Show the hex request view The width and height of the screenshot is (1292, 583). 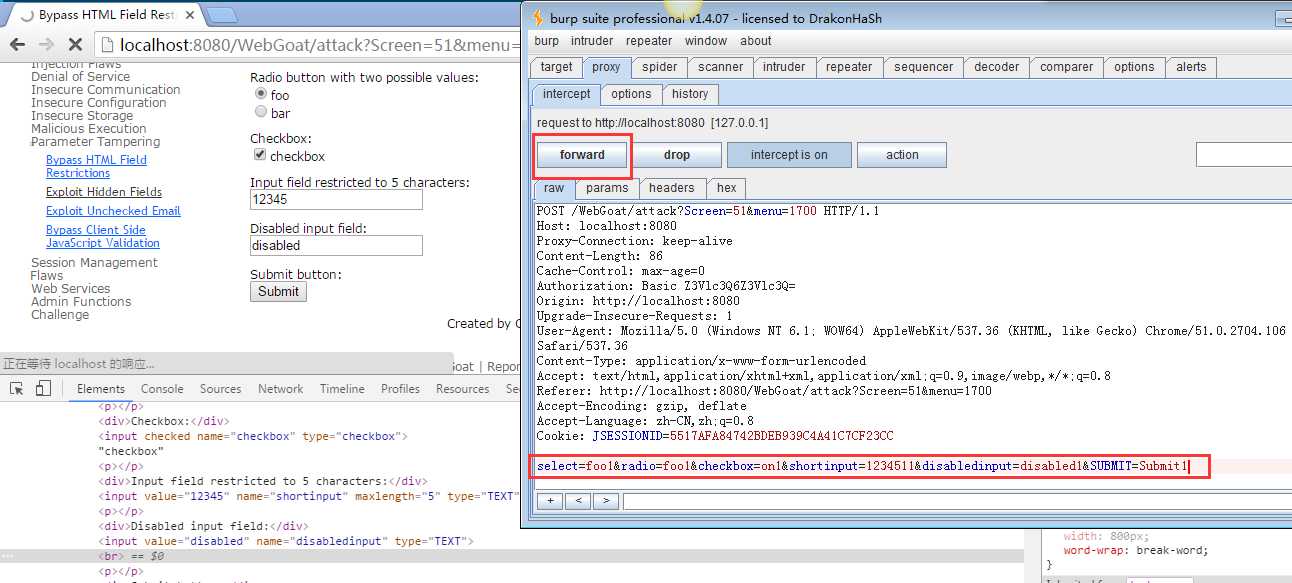(x=727, y=188)
